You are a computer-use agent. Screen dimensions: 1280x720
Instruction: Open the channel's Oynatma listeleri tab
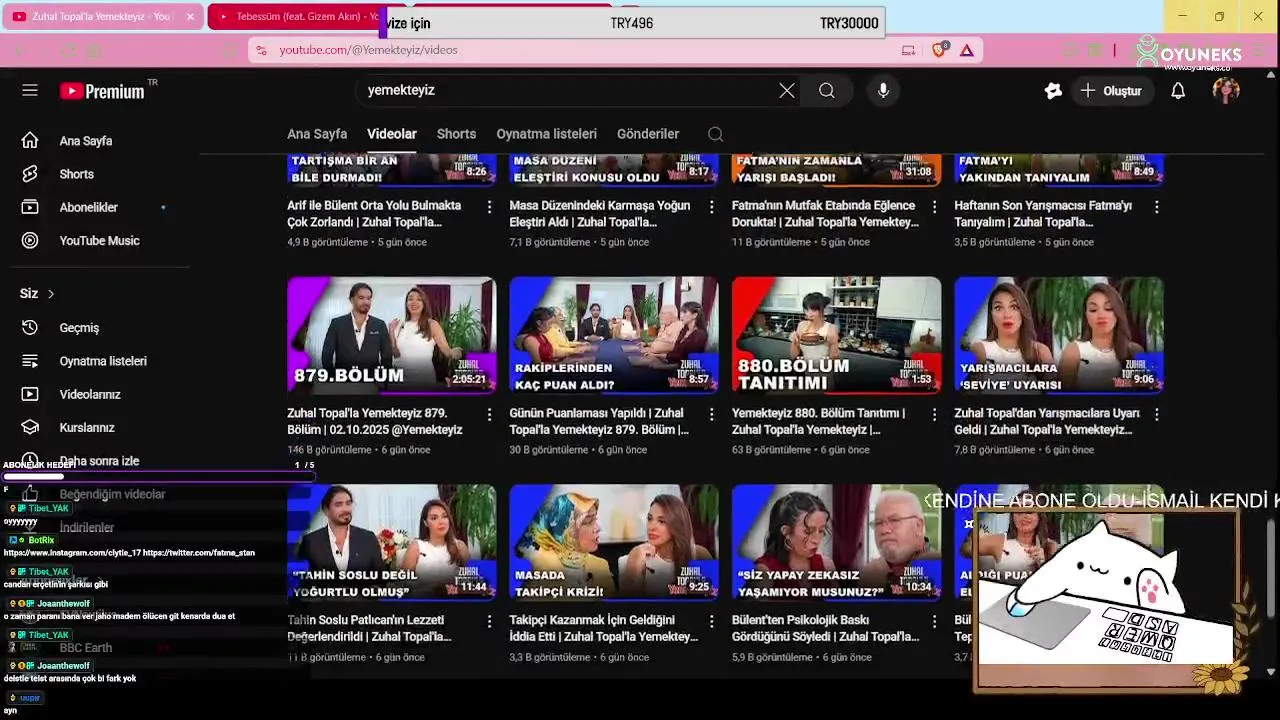coord(546,134)
